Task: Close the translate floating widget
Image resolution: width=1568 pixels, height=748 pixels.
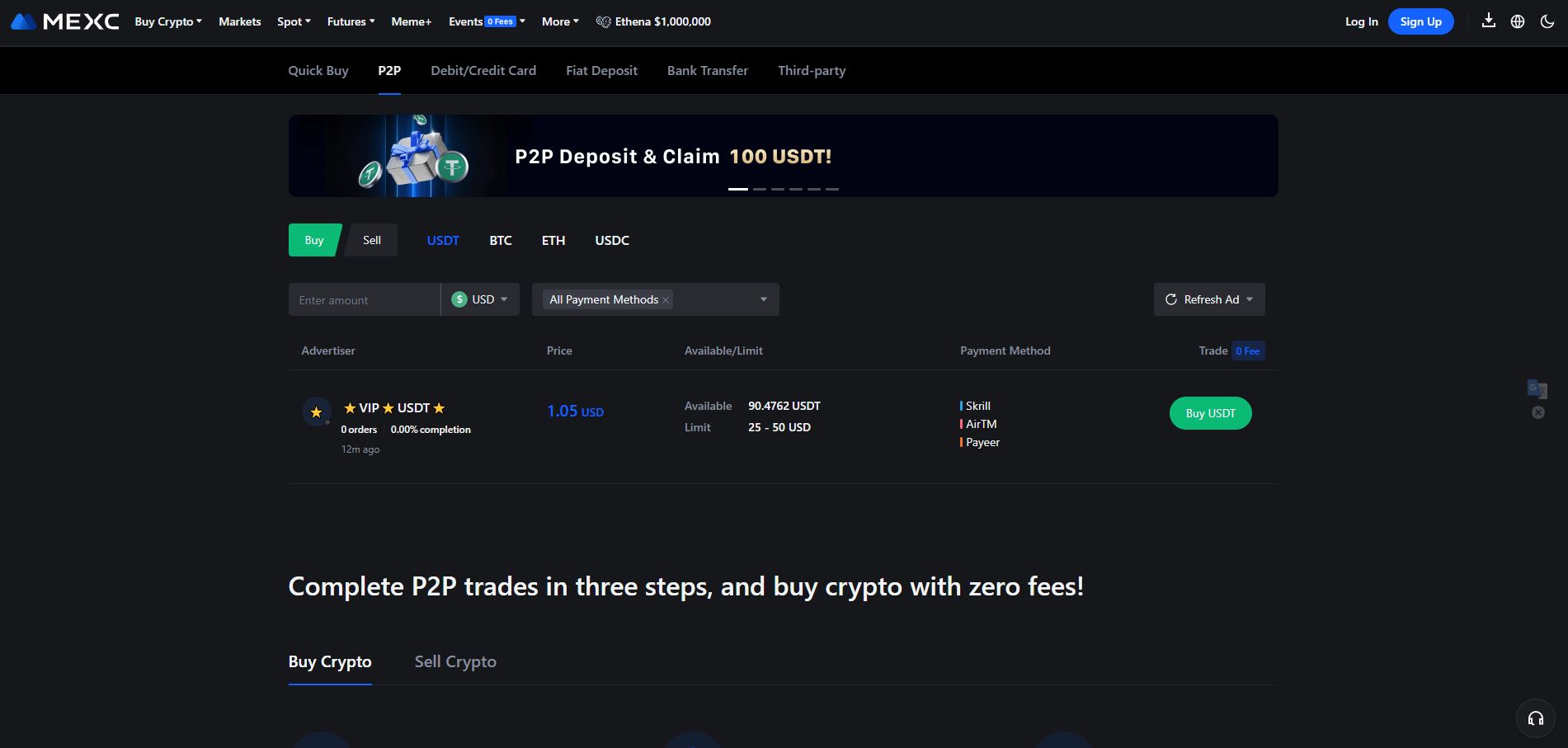Action: (x=1538, y=412)
